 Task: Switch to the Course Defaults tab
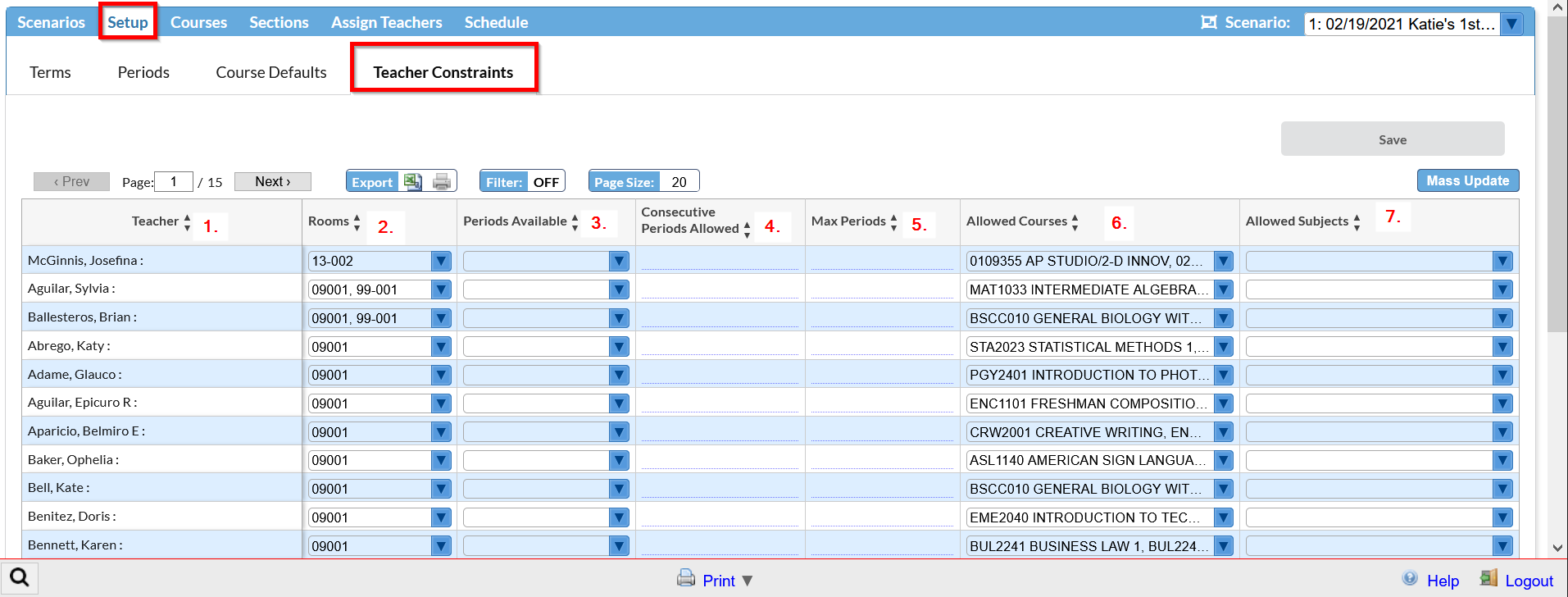(271, 72)
